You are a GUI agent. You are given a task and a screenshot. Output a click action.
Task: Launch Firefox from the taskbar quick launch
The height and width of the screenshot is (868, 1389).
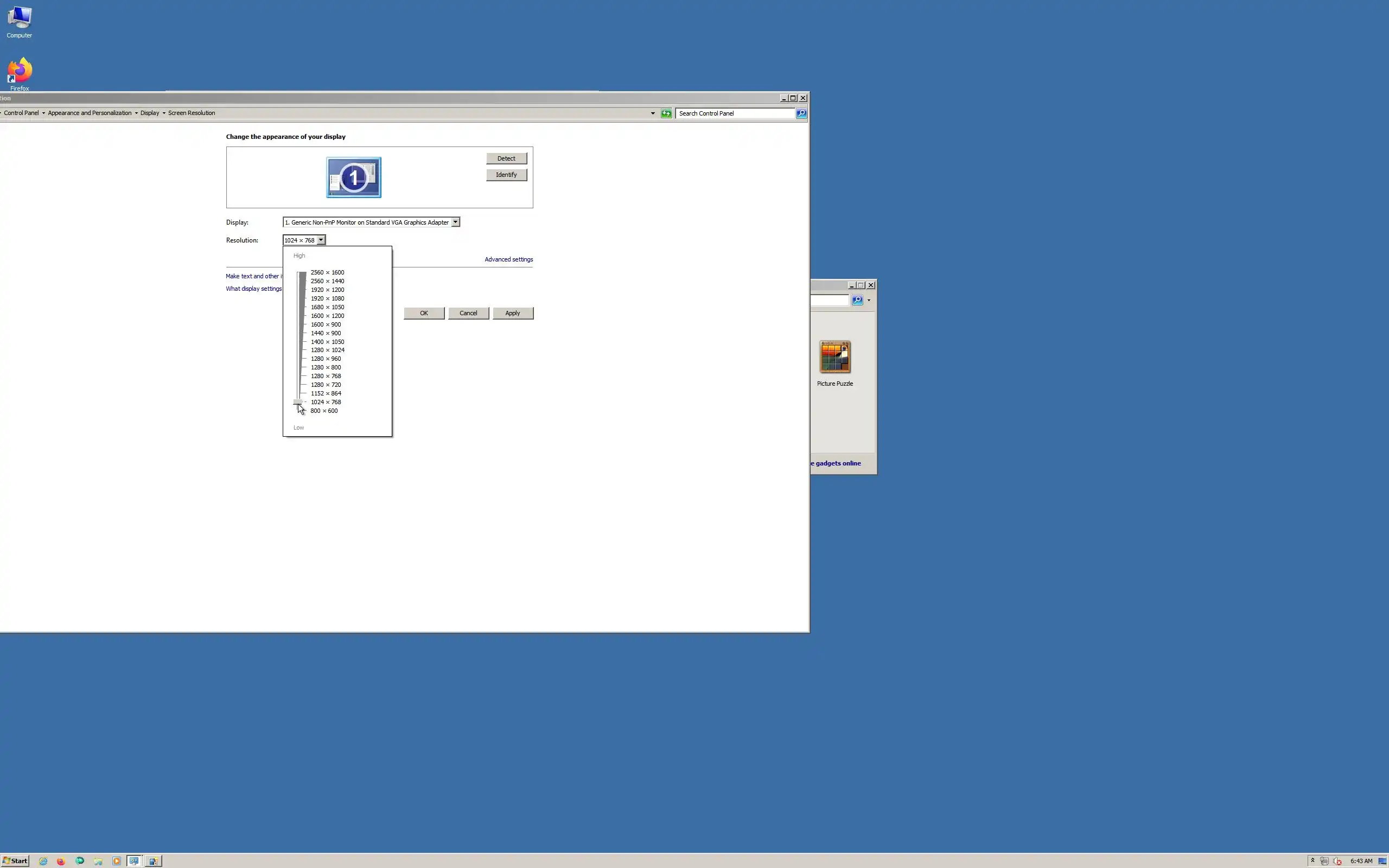tap(61, 860)
